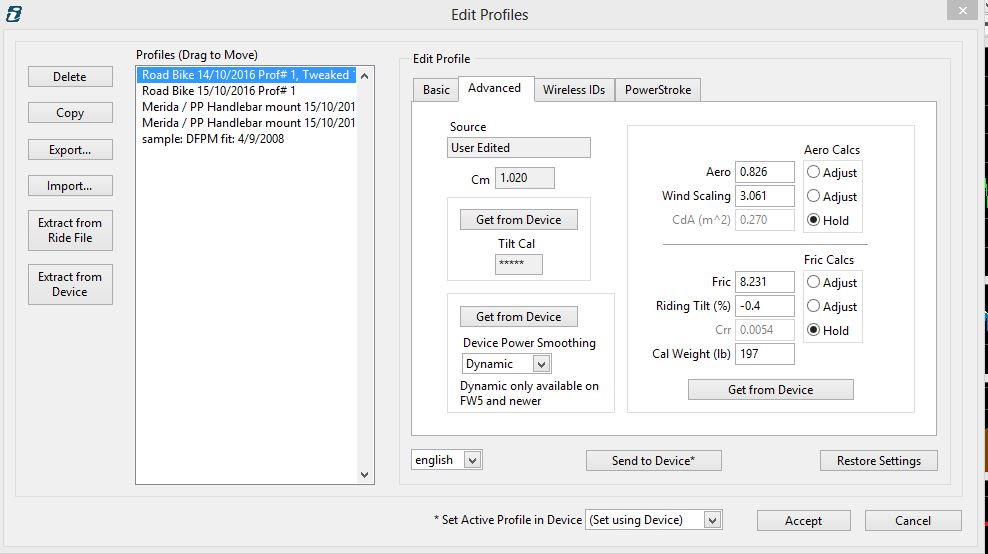Switch to the PowerStroke tab
The width and height of the screenshot is (988, 554).
click(x=658, y=90)
